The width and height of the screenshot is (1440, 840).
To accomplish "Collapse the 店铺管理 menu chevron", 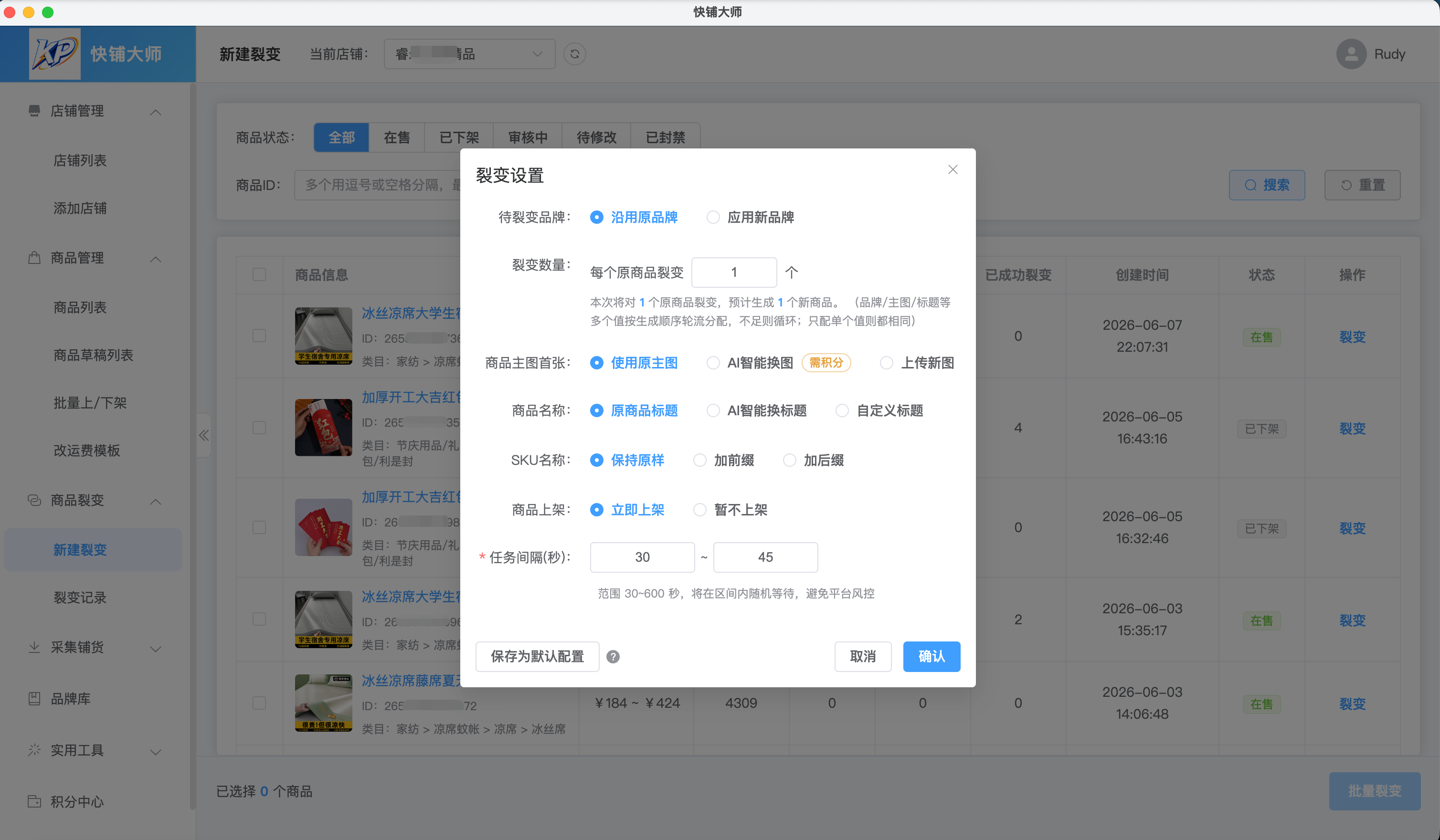I will [156, 112].
